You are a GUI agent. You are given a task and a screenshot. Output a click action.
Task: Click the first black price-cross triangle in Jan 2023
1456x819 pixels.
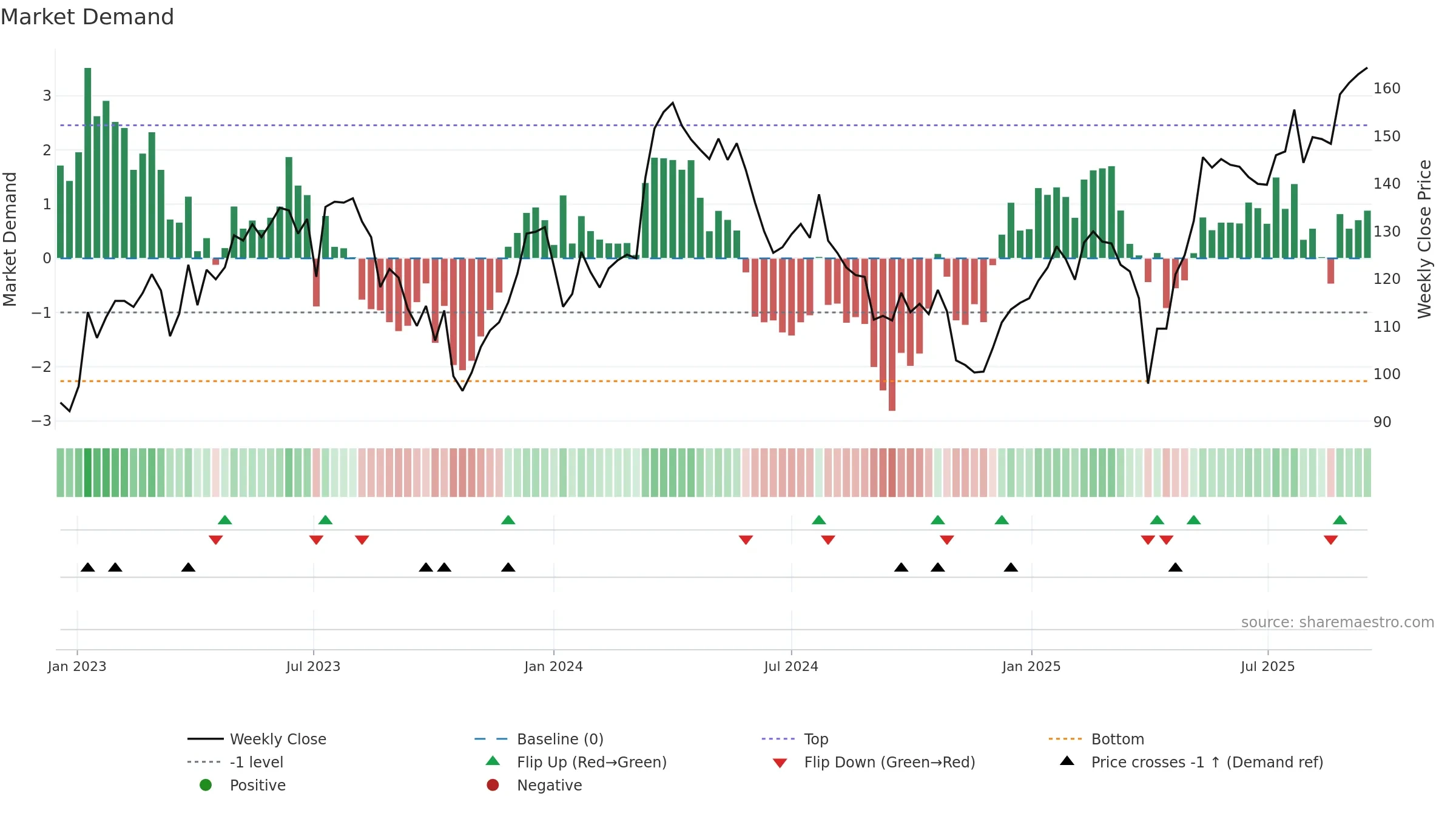pos(87,567)
